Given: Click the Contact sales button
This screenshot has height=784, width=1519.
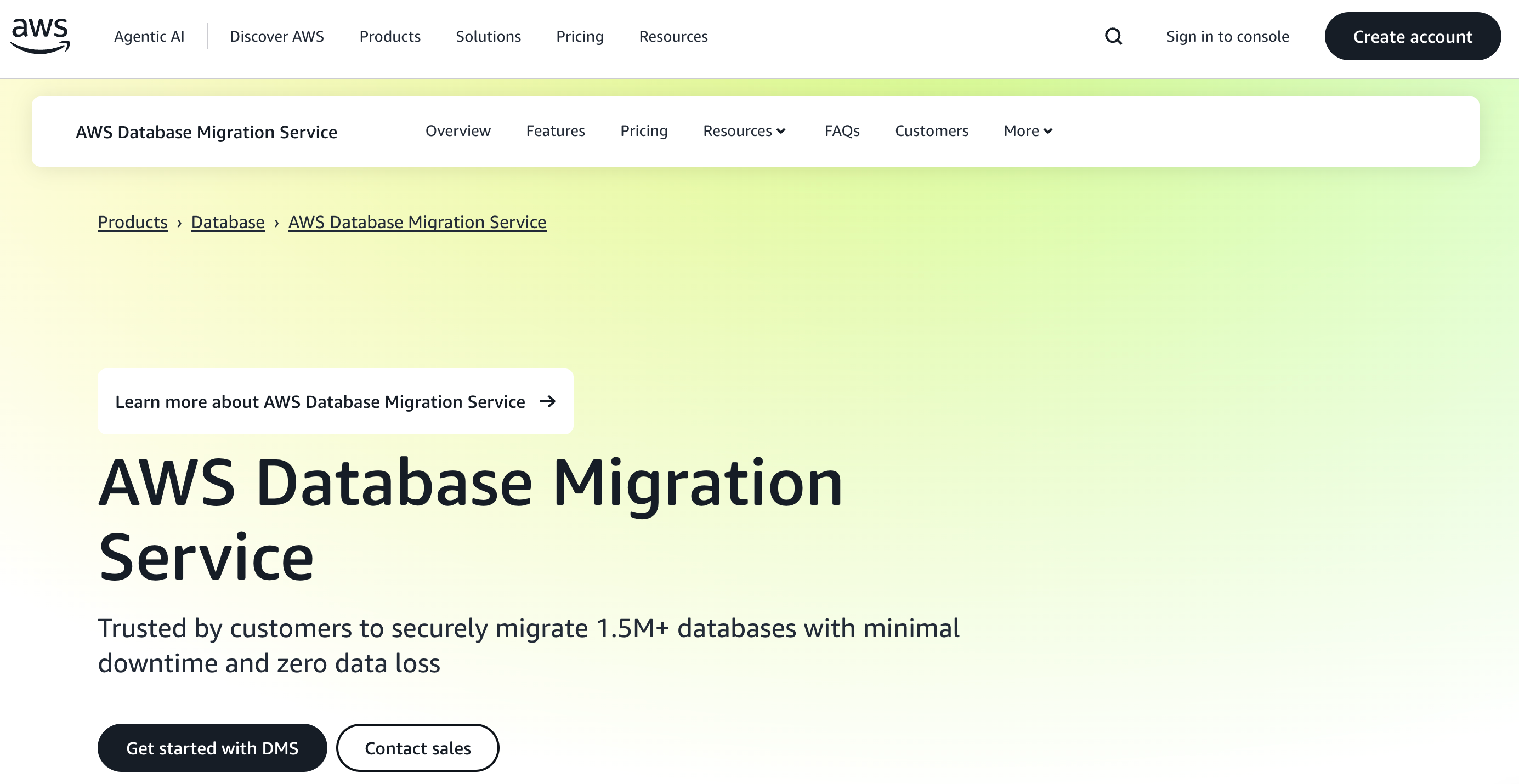Looking at the screenshot, I should pos(417,747).
